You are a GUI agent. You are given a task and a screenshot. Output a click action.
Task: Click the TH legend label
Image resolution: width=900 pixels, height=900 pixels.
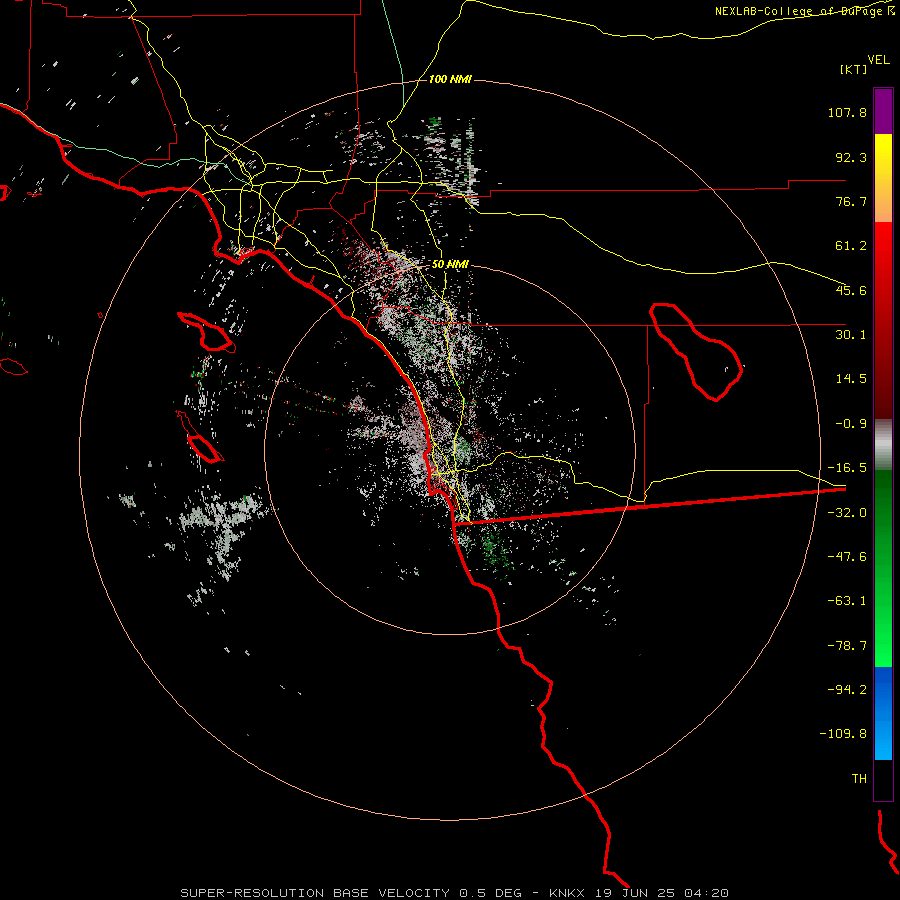[859, 778]
